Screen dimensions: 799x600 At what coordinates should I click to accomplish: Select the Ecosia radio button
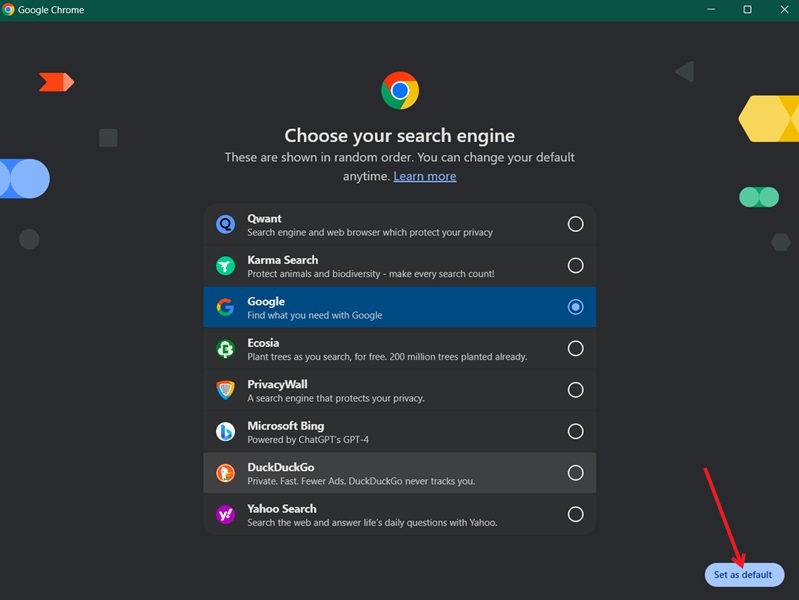(575, 349)
